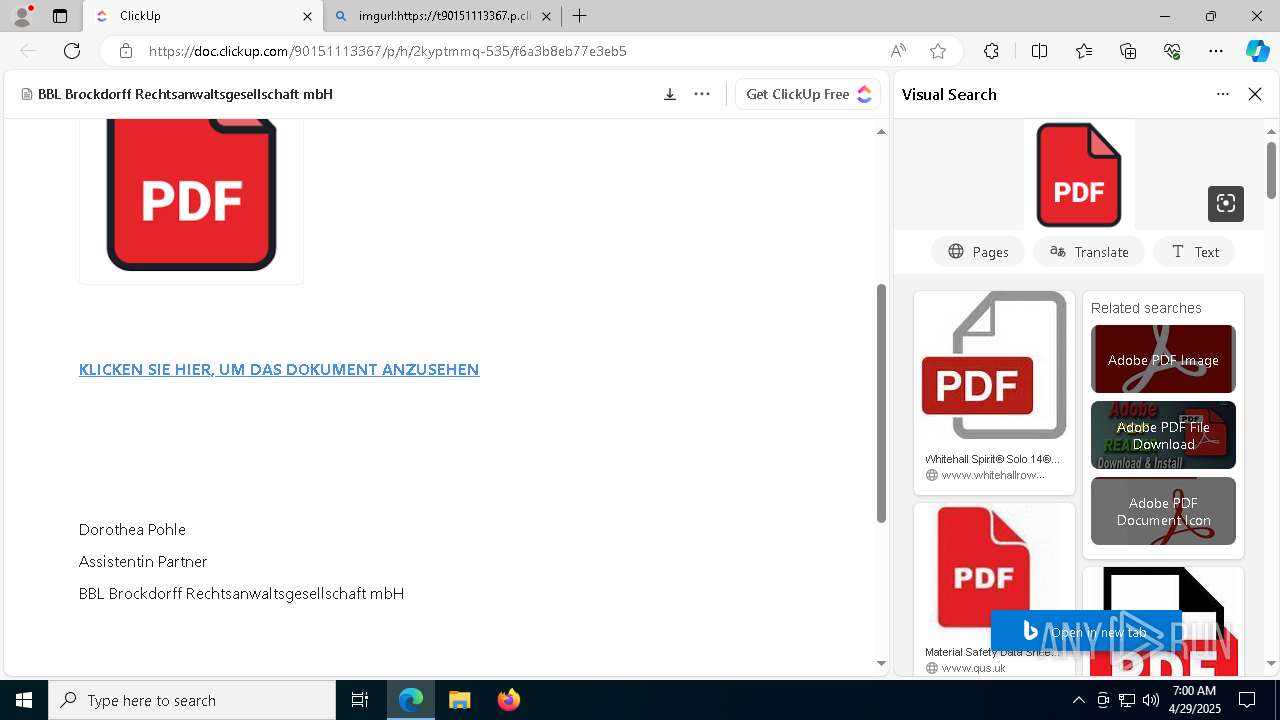Download the ClickUp document
1280x720 pixels.
(670, 94)
